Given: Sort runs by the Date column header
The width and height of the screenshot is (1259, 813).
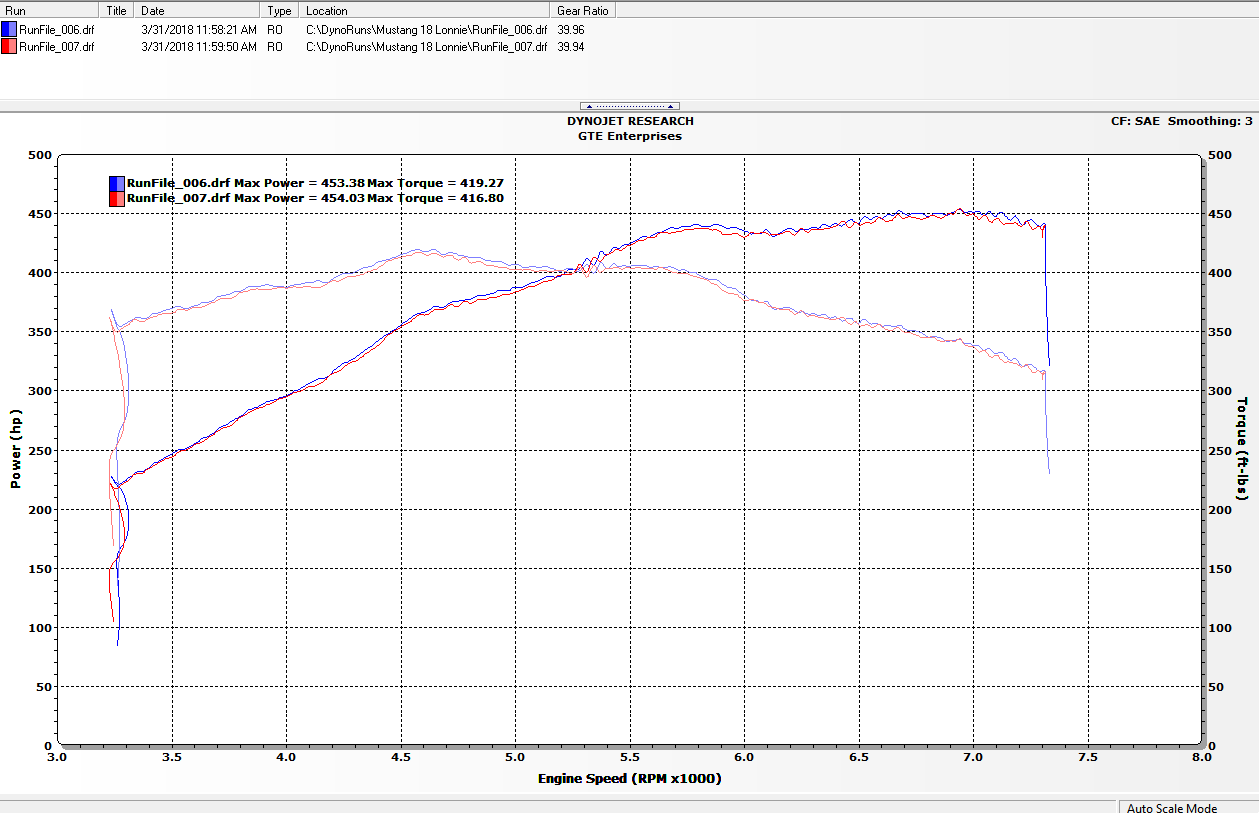Looking at the screenshot, I should click(198, 10).
